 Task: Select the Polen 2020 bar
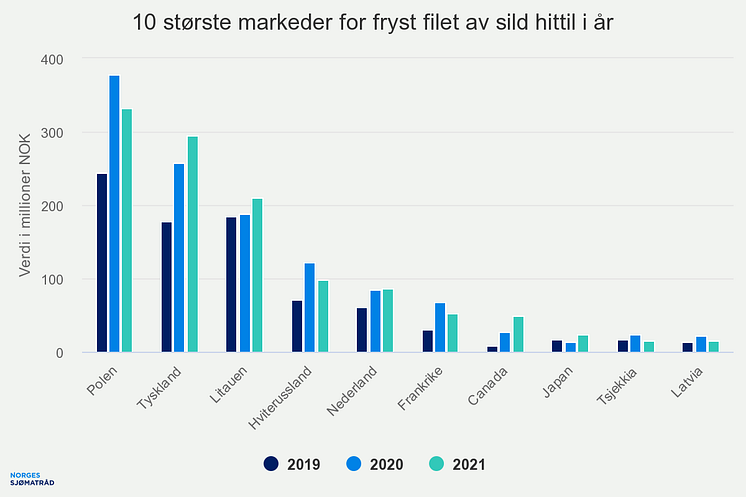(114, 214)
